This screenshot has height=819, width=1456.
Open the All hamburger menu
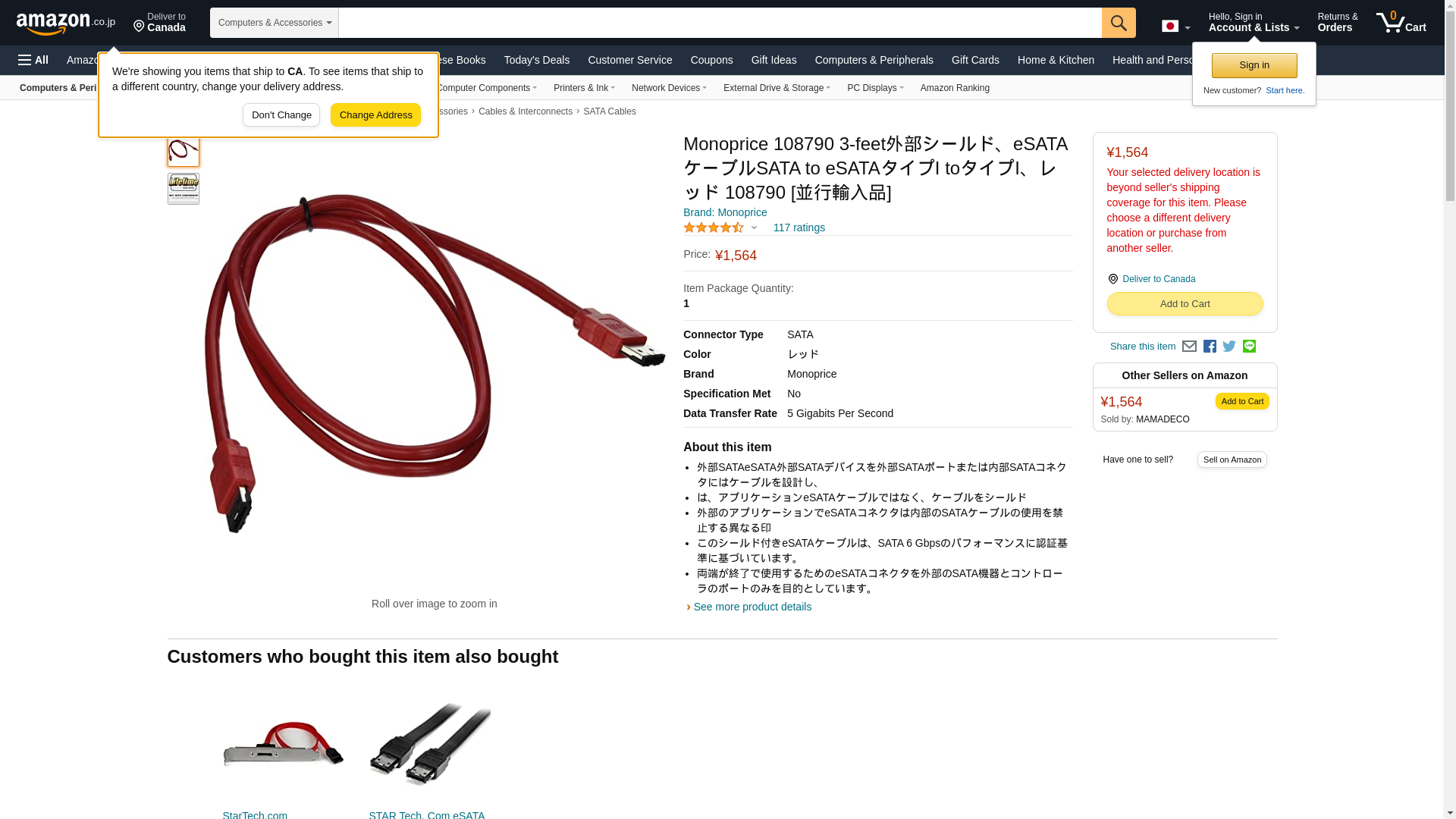click(33, 60)
